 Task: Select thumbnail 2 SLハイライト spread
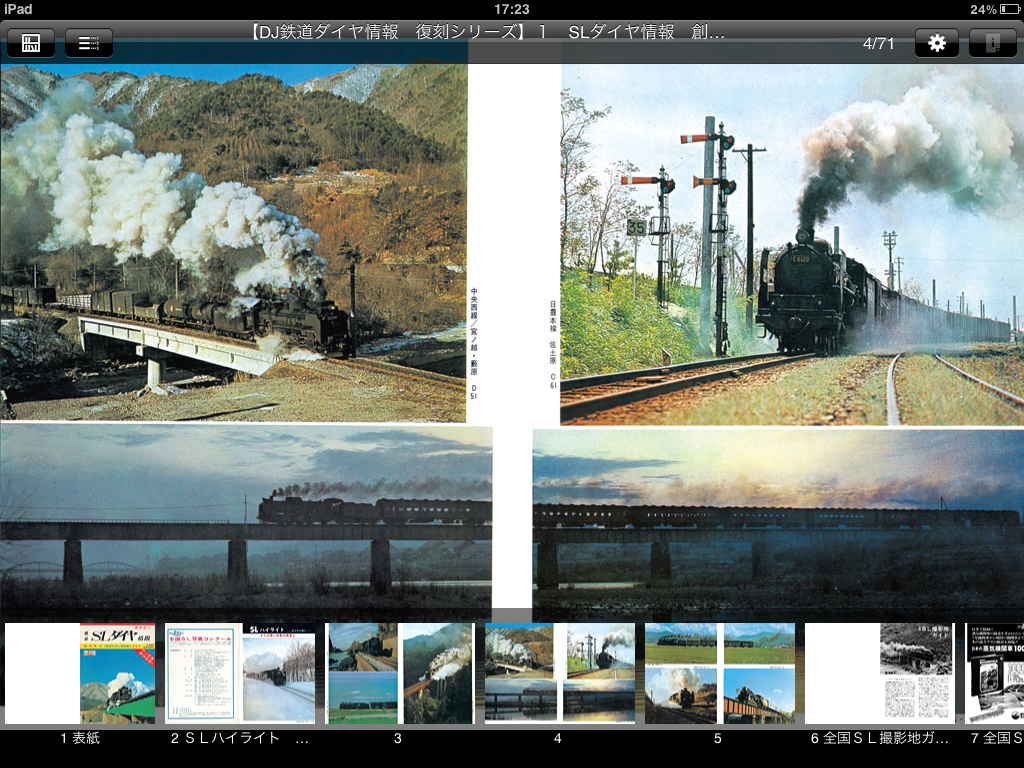240,673
